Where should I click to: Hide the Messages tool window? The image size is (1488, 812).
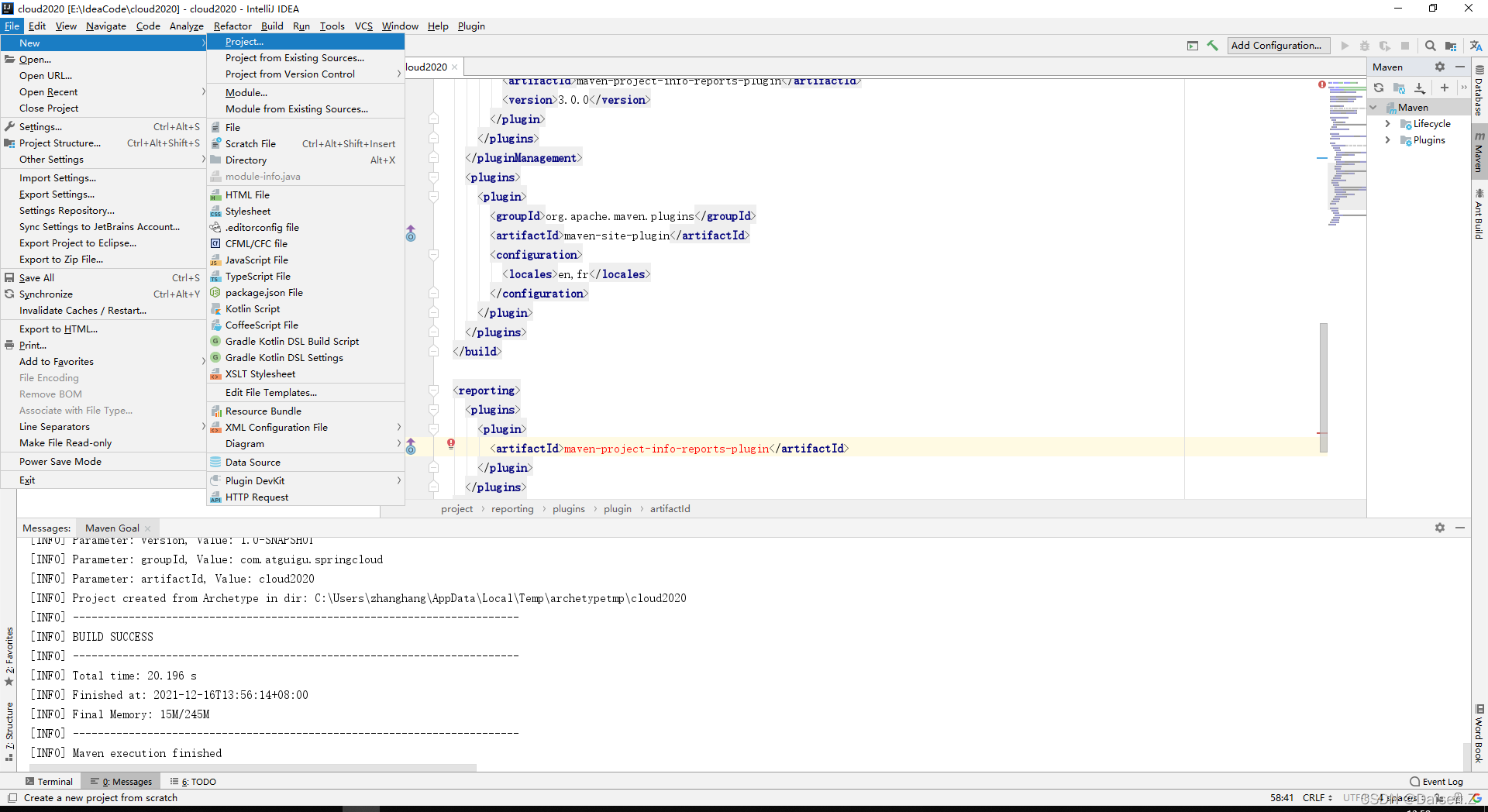coord(1460,528)
